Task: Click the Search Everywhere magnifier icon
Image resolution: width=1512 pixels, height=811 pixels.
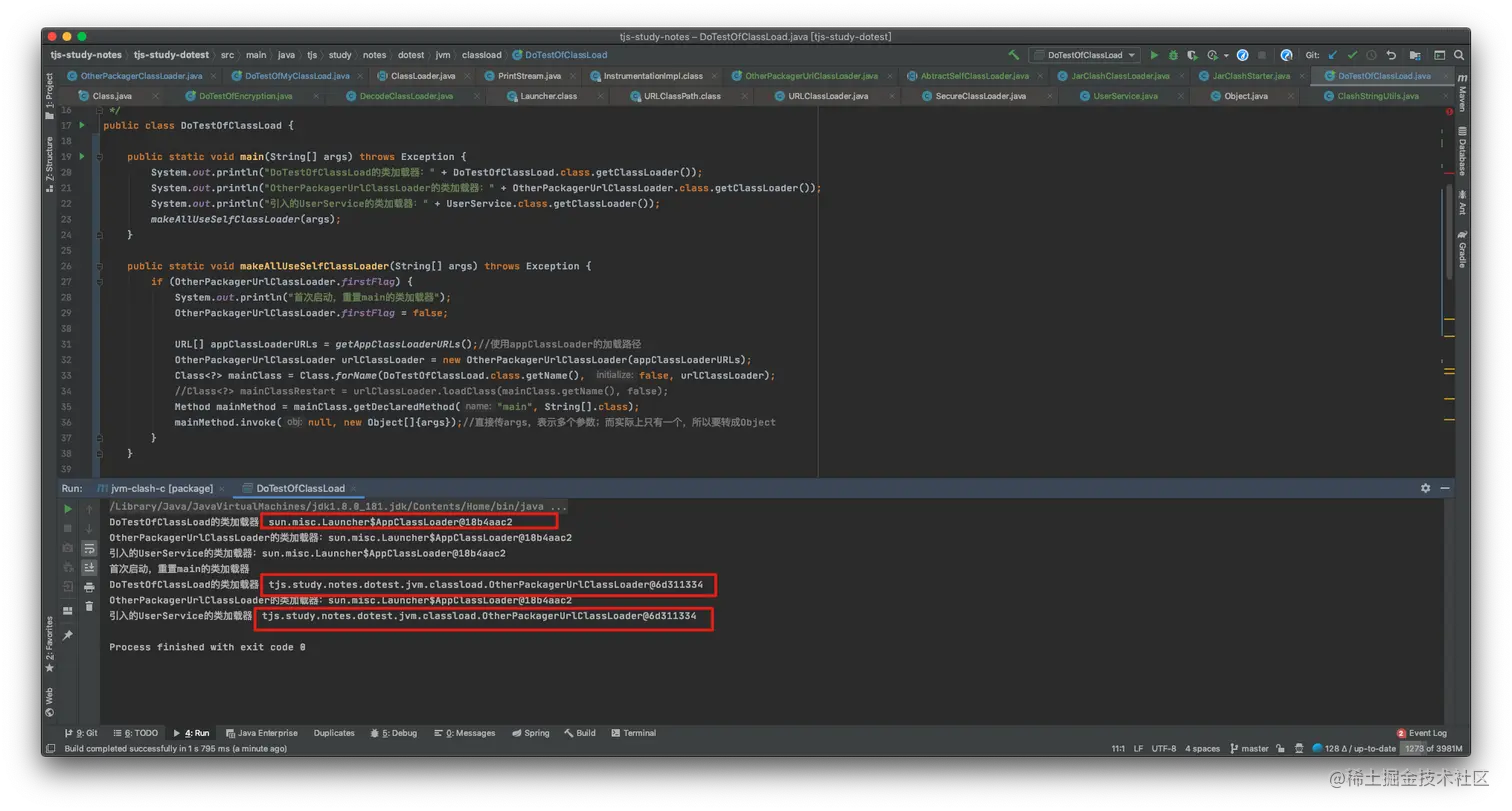Action: coord(1460,55)
